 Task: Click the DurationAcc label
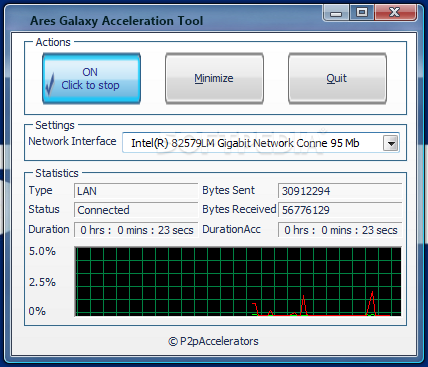pos(231,229)
